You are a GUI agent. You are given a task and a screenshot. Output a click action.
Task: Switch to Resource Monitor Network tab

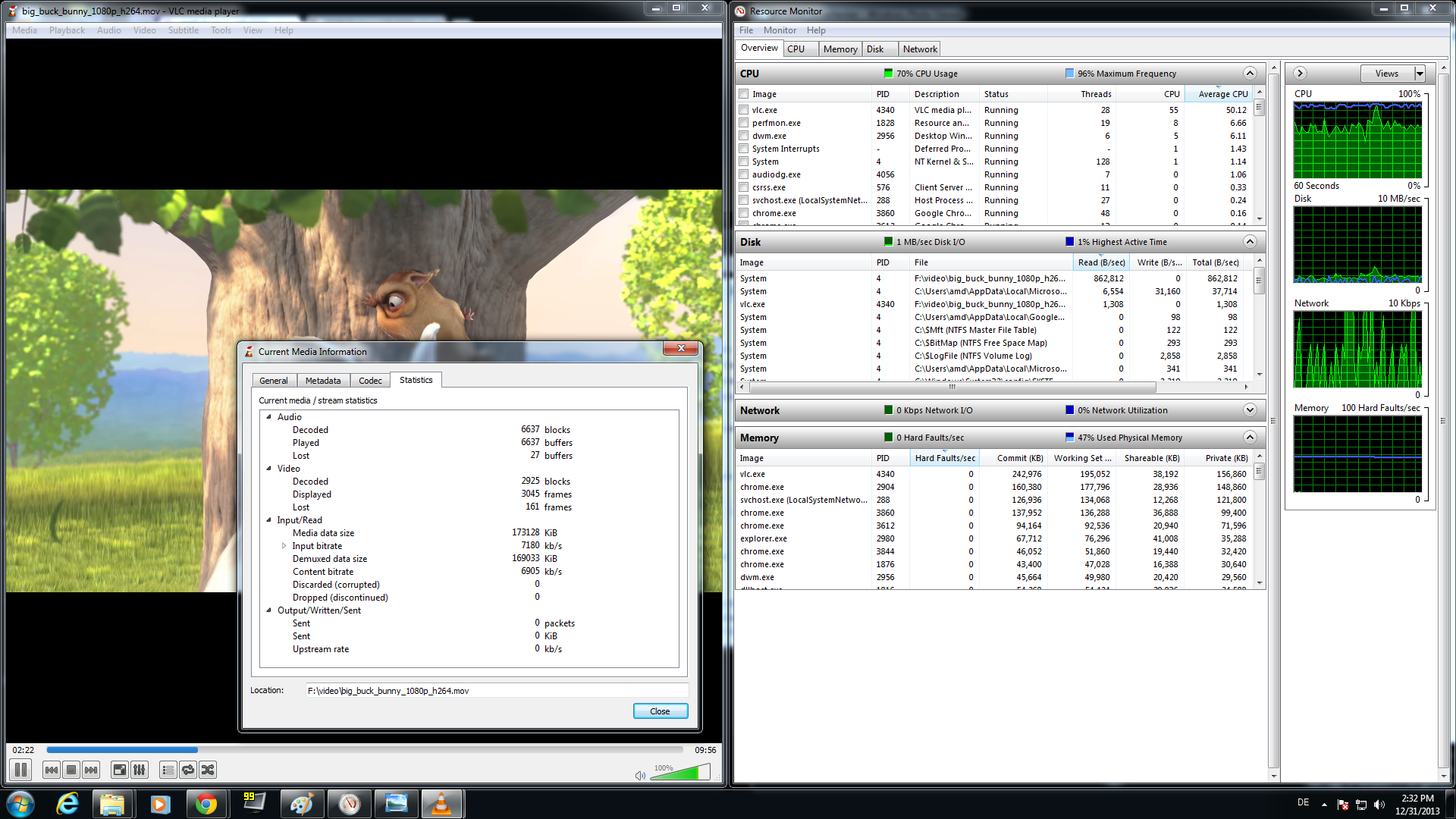(920, 49)
